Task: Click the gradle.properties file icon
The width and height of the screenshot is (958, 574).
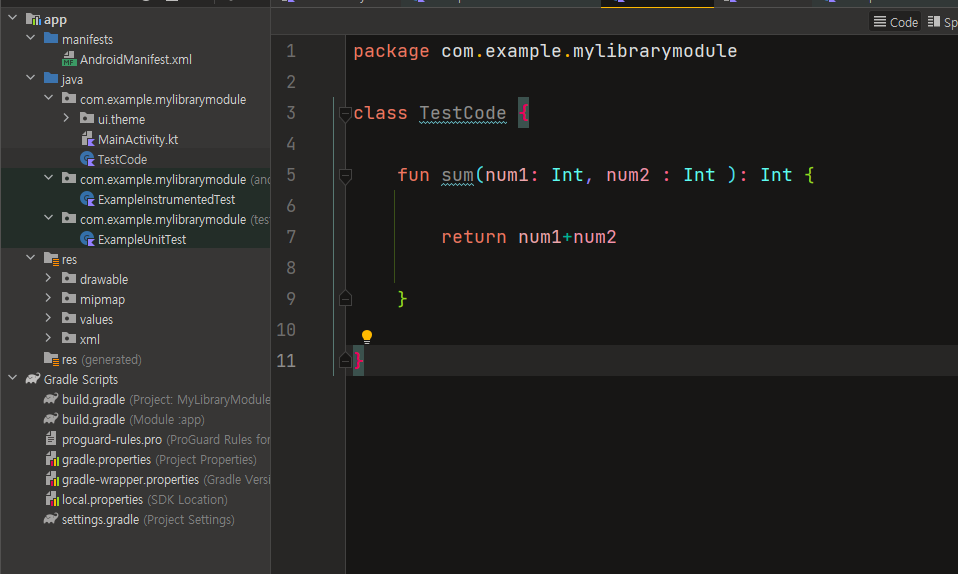Action: (x=52, y=459)
